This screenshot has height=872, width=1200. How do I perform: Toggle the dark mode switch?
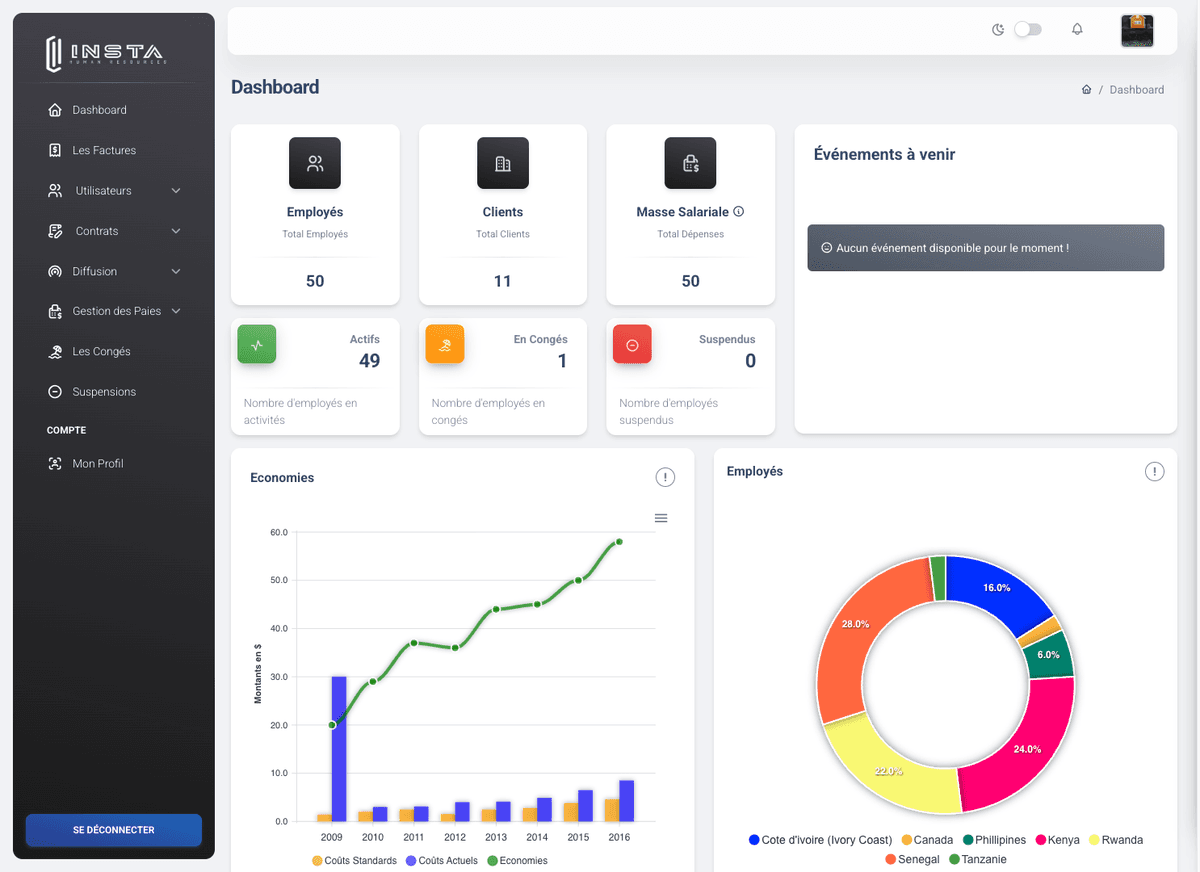point(1027,30)
